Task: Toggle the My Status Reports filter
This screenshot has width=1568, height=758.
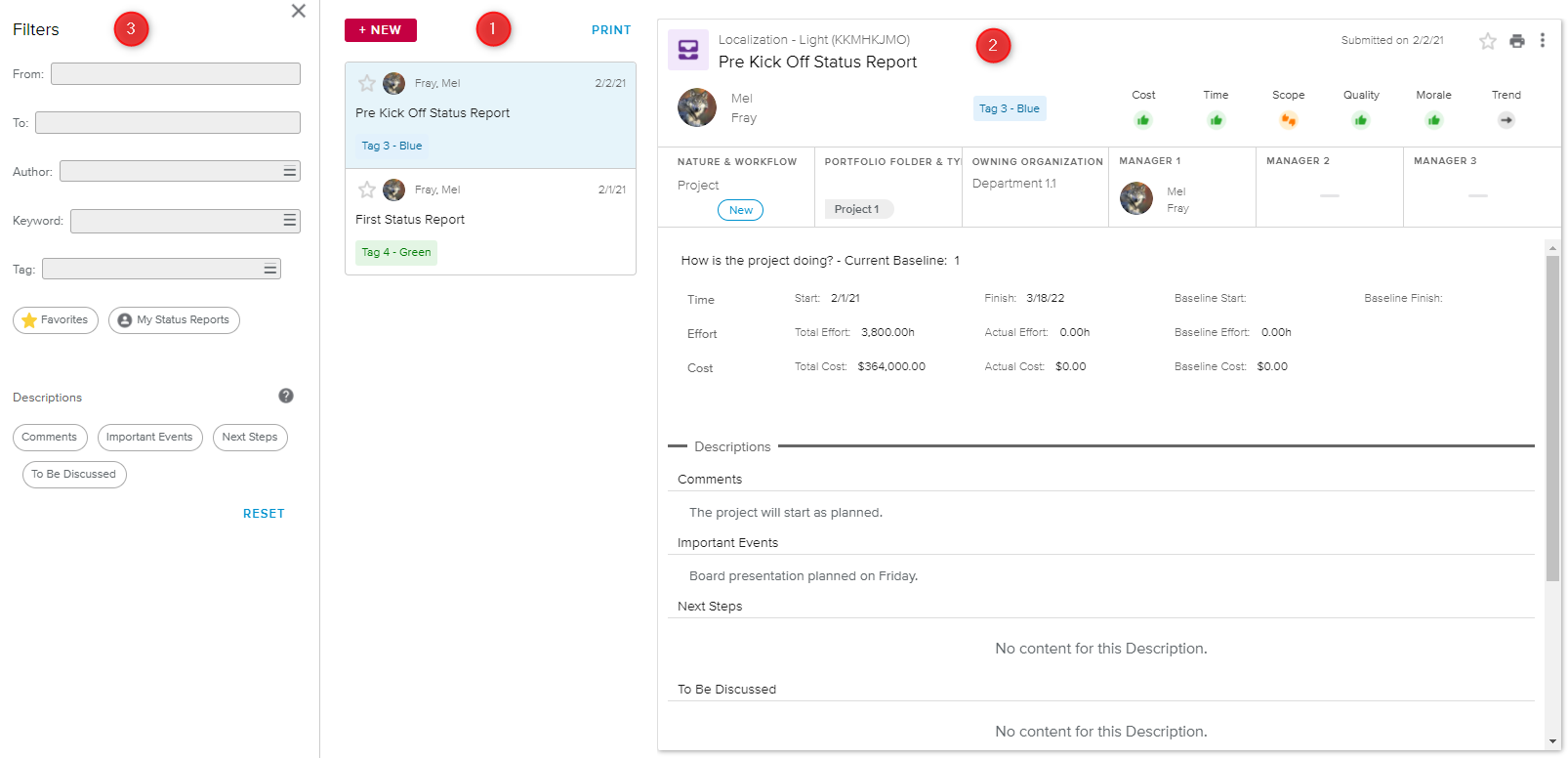Action: coord(174,320)
